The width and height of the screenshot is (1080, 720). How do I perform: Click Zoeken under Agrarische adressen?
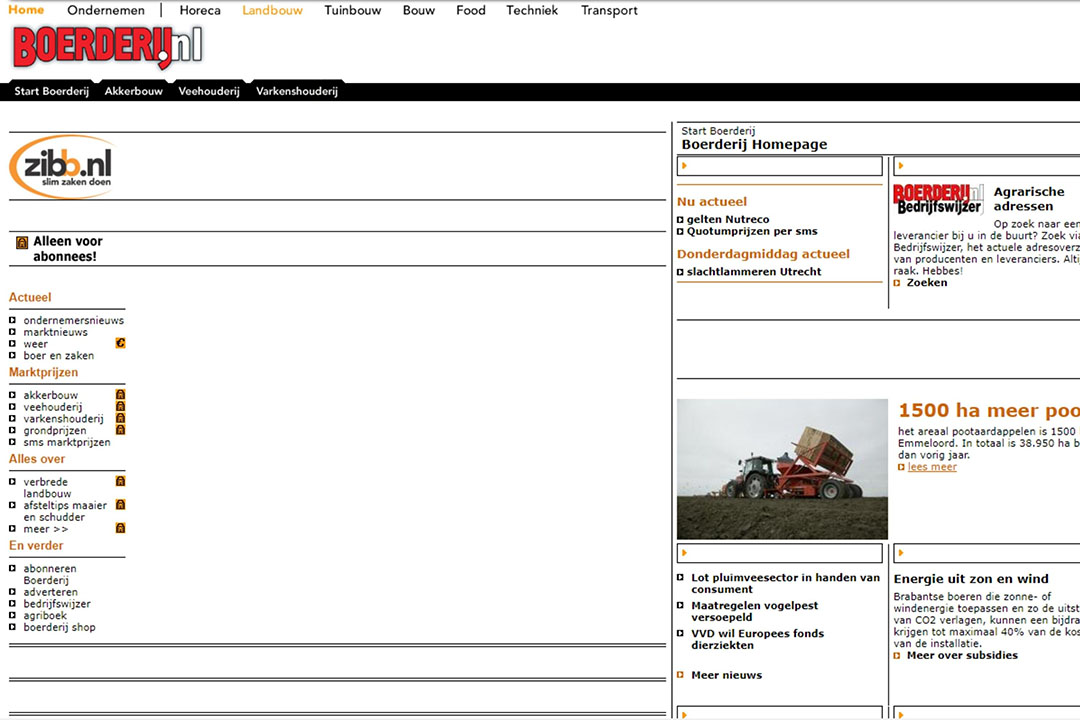click(926, 282)
